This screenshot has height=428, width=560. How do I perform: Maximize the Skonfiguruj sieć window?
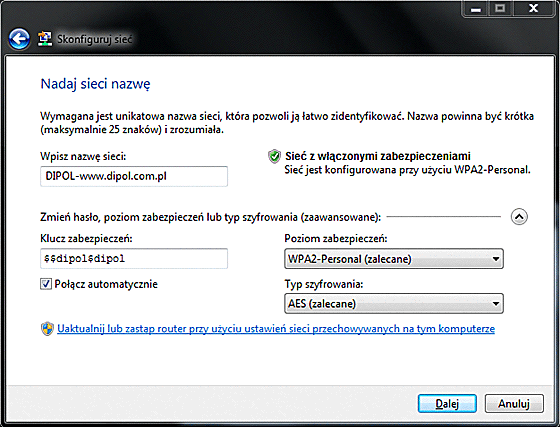tap(500, 9)
